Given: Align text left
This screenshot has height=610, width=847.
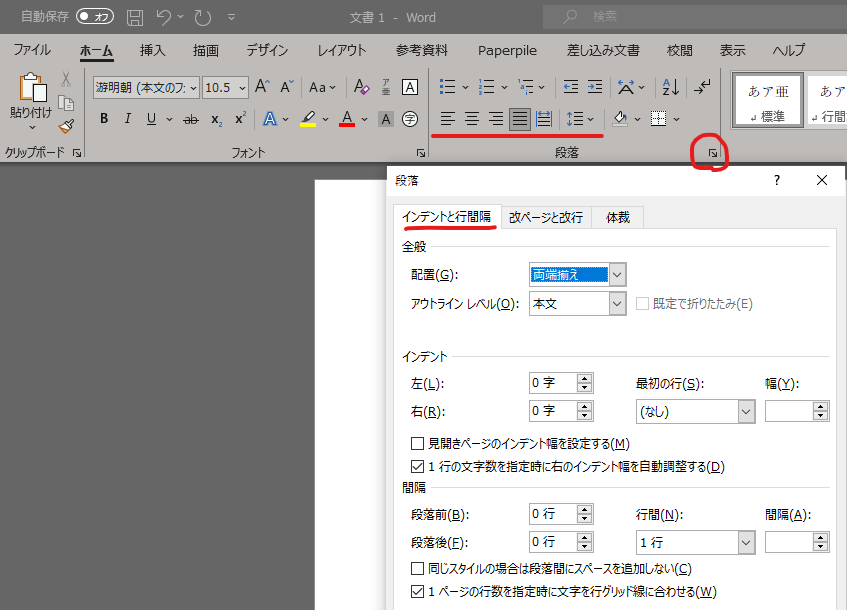Looking at the screenshot, I should [447, 118].
